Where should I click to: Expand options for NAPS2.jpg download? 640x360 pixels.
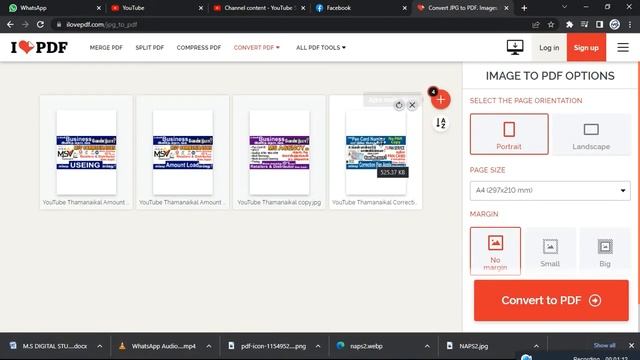pyautogui.click(x=536, y=346)
